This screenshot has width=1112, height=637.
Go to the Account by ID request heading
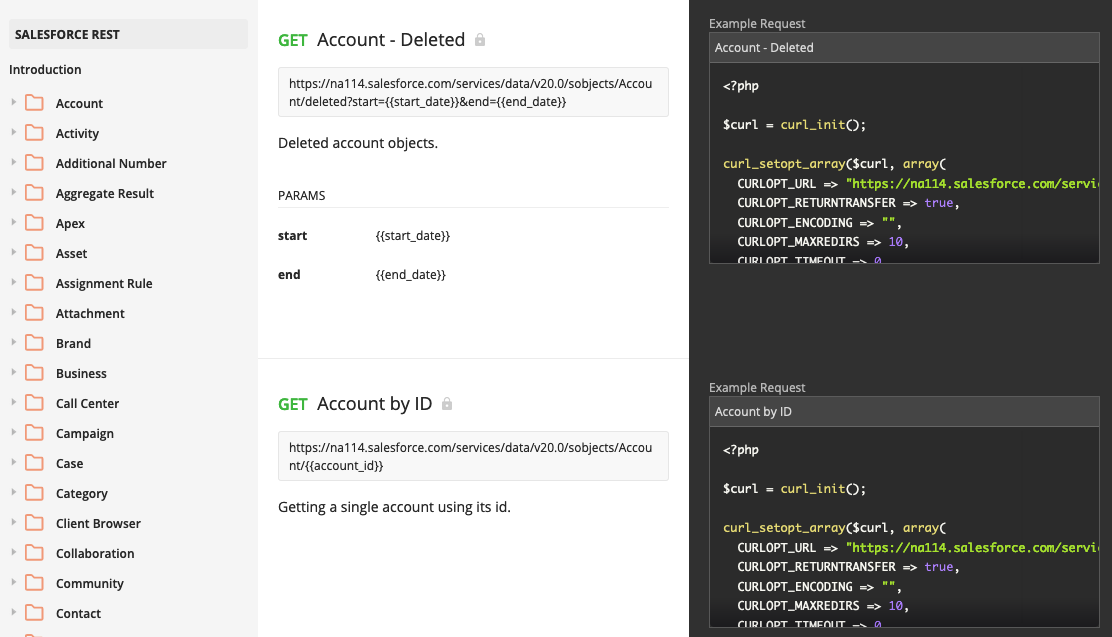point(374,404)
